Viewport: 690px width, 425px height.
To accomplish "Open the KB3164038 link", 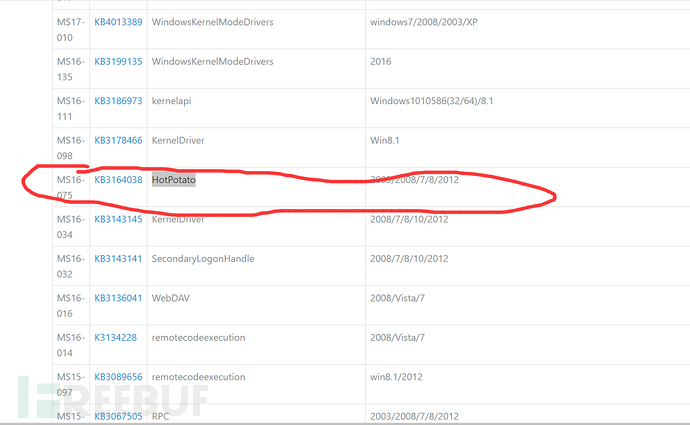I will coord(118,180).
